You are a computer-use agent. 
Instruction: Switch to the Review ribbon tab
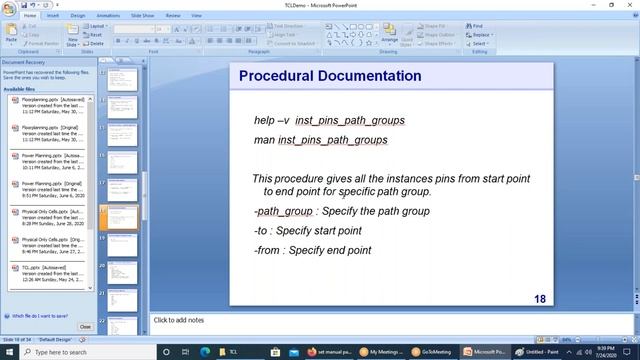point(173,16)
